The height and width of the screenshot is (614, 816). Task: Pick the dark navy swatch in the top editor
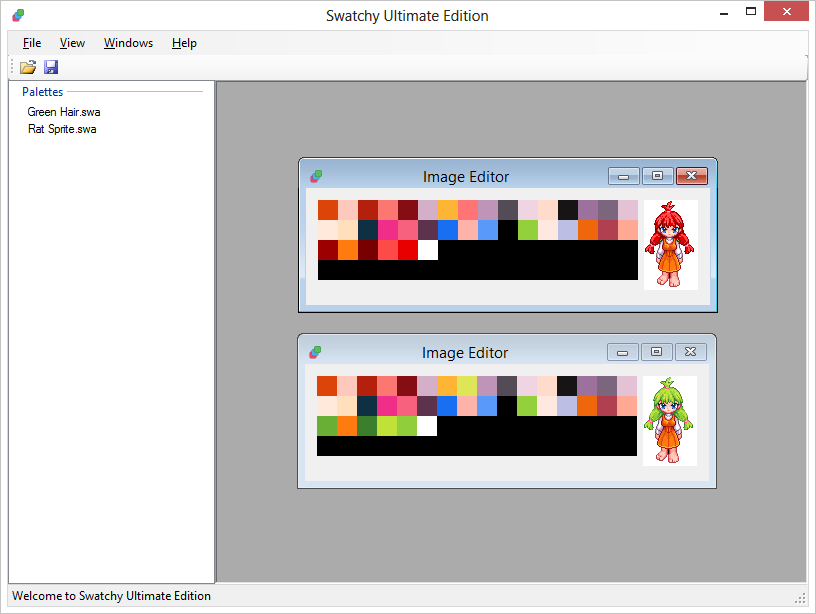[x=368, y=230]
